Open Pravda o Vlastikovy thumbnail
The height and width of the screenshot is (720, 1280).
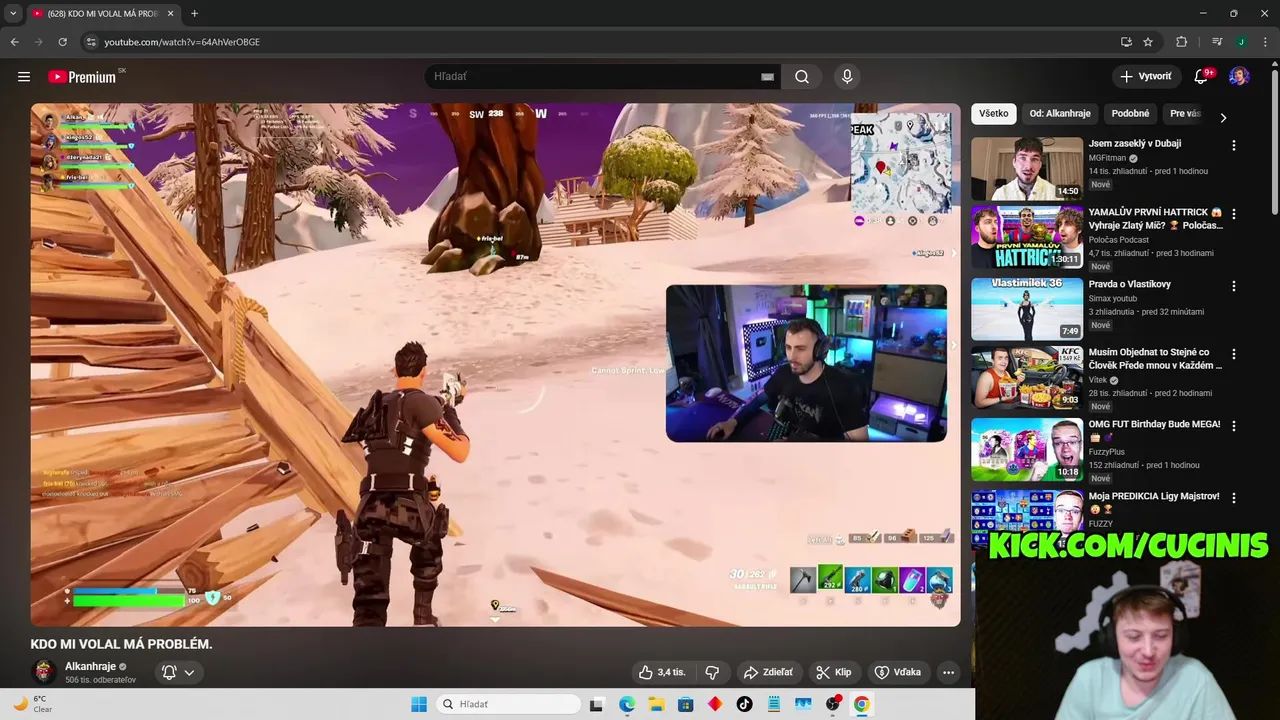tap(1027, 308)
